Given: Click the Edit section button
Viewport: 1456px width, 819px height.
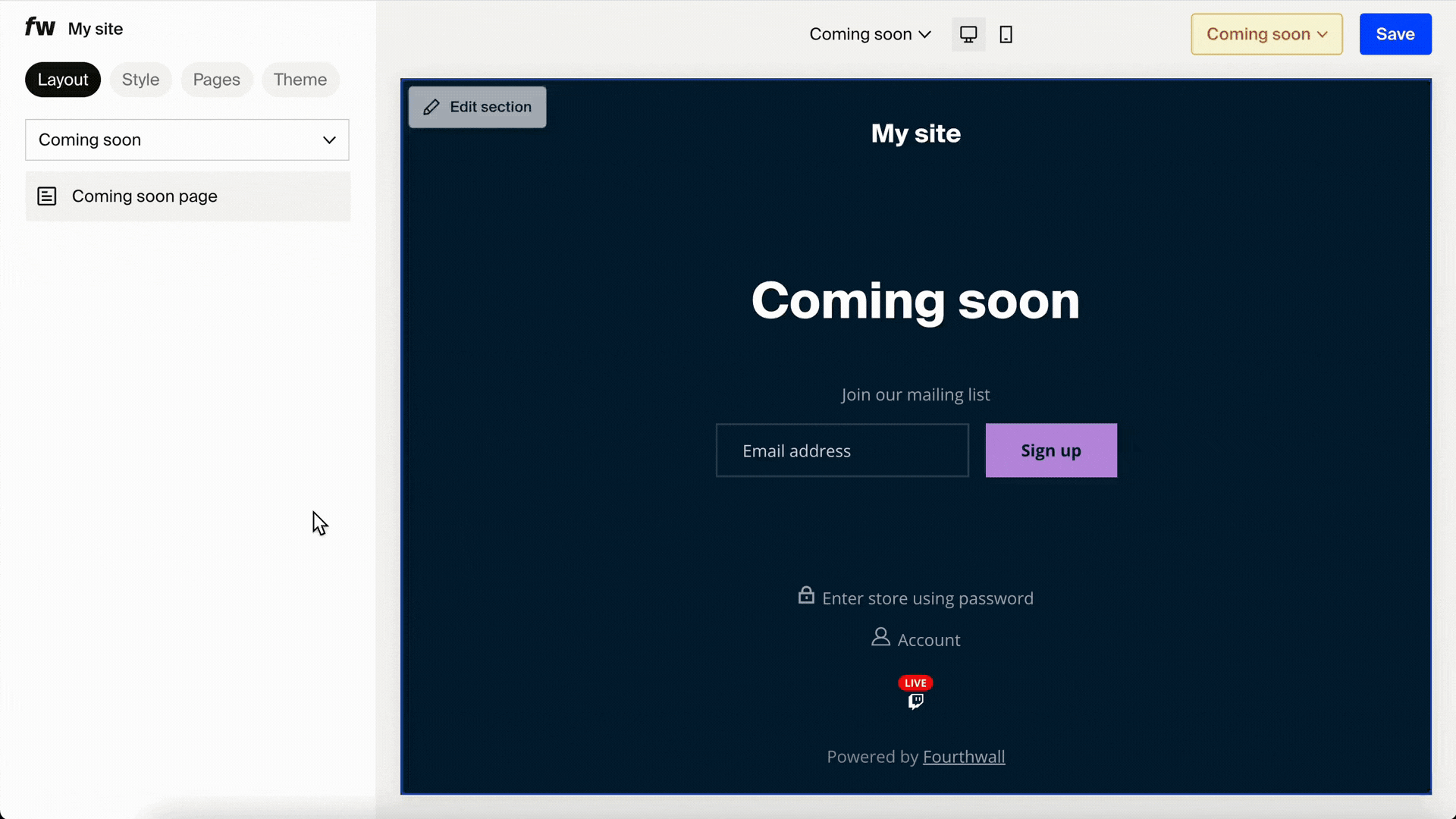Looking at the screenshot, I should pos(477,107).
